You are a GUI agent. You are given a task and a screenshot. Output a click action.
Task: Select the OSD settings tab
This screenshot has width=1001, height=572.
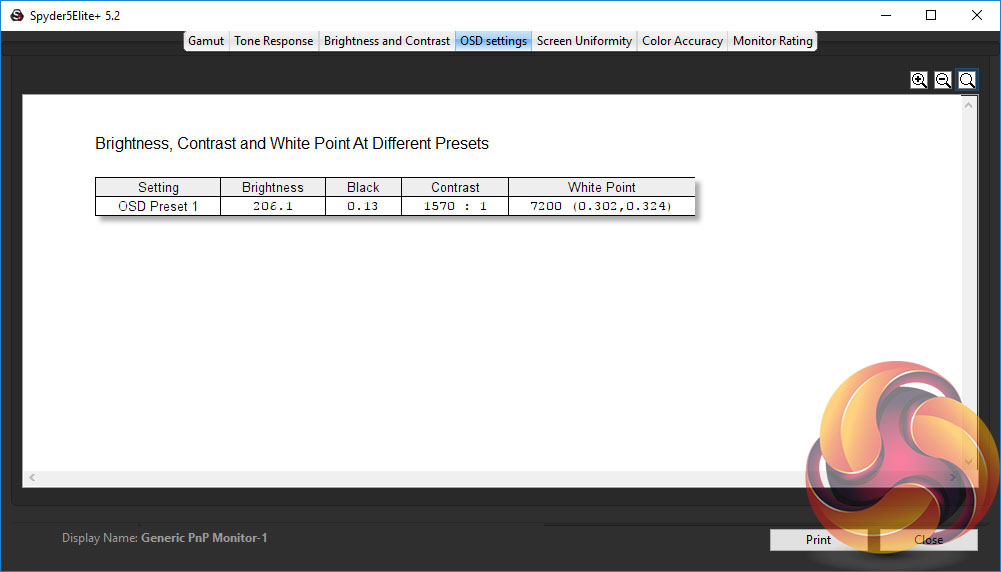(x=493, y=41)
